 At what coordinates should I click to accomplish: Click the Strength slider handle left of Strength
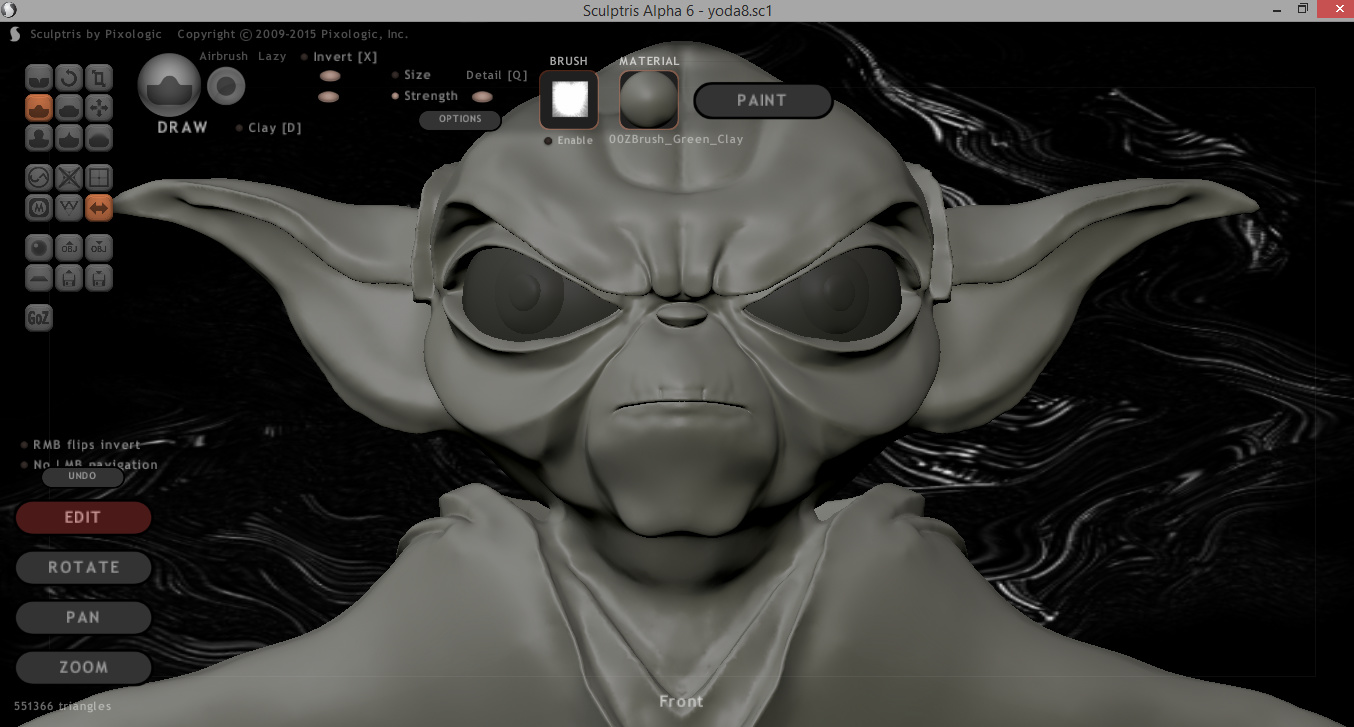[x=328, y=97]
